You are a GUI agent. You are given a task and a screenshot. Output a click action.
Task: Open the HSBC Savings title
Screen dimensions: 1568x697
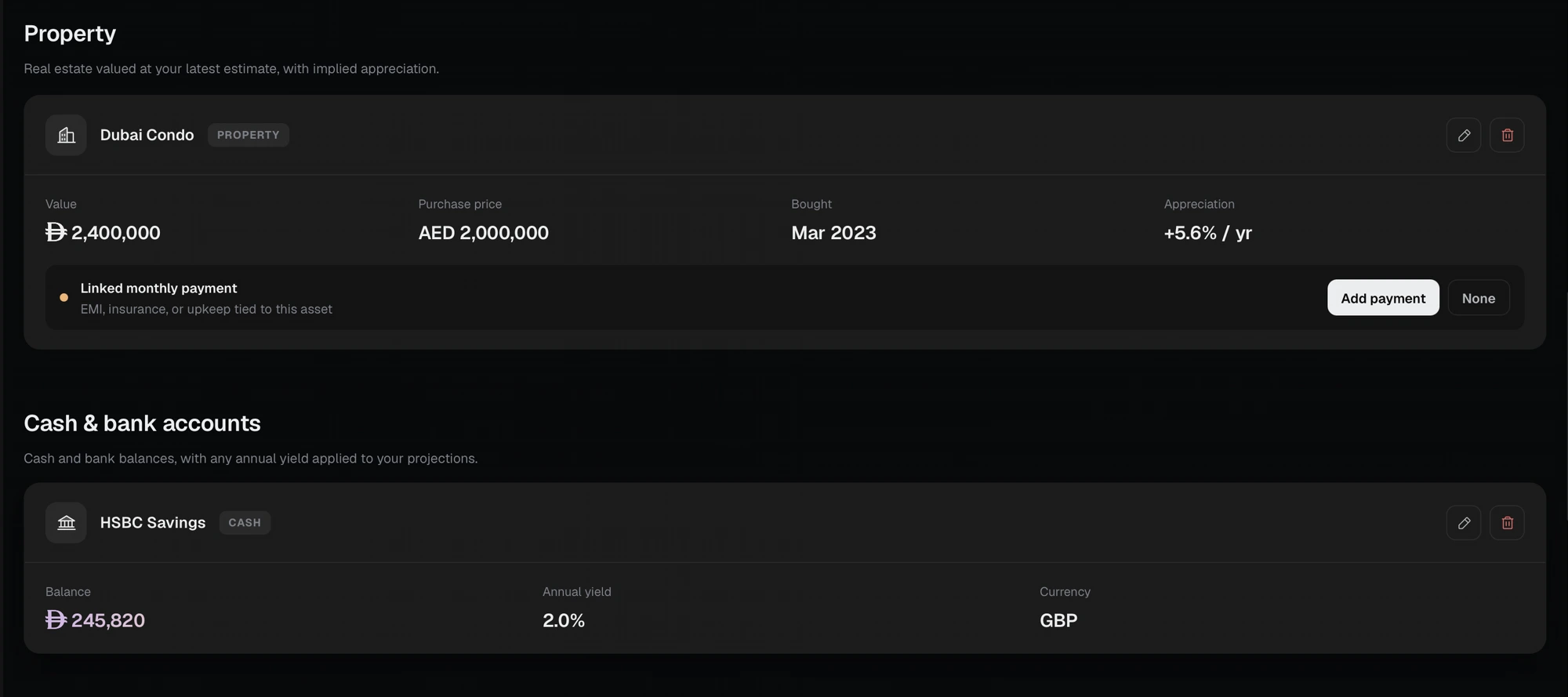(153, 523)
